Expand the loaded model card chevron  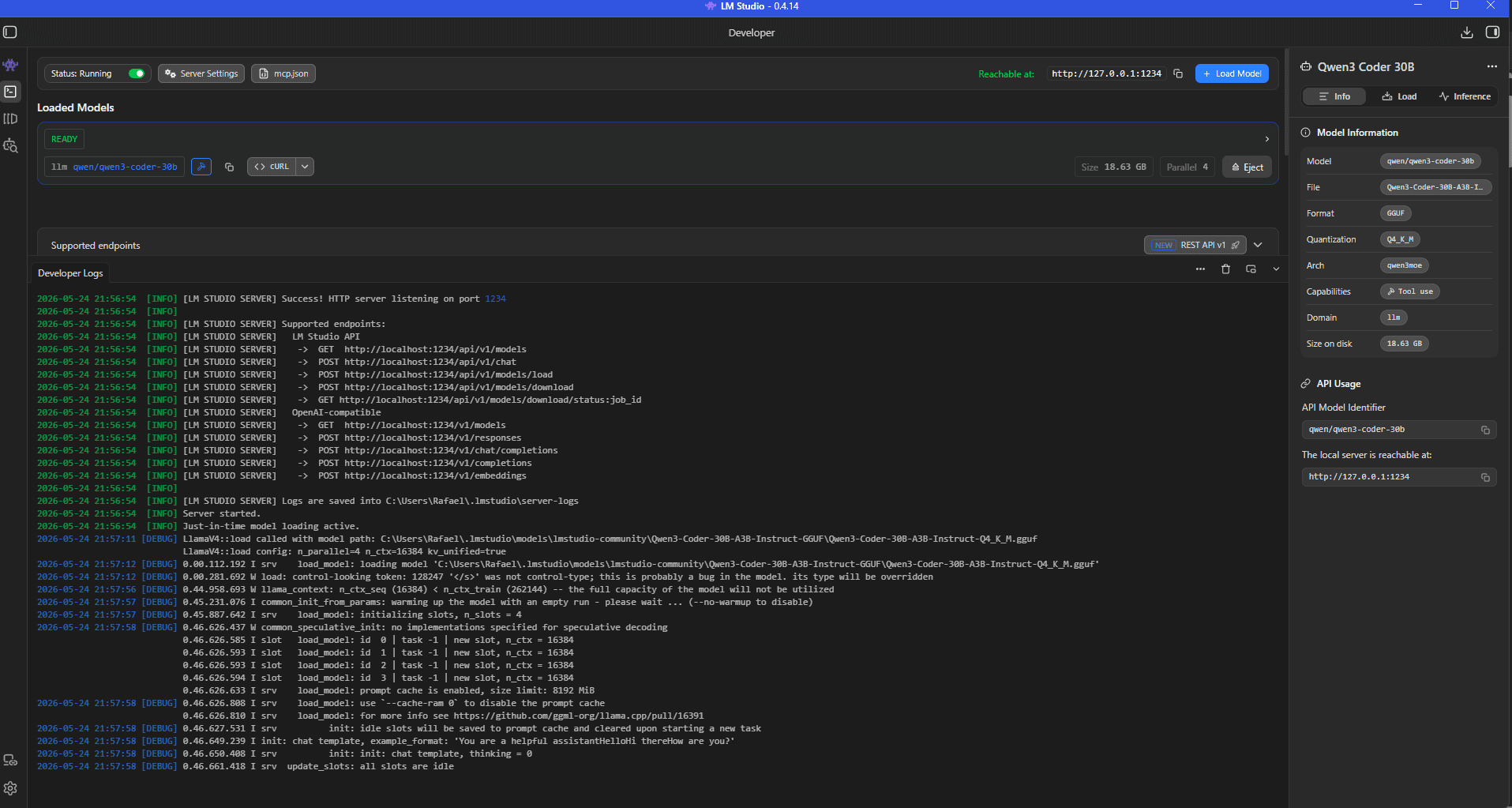pos(1266,139)
